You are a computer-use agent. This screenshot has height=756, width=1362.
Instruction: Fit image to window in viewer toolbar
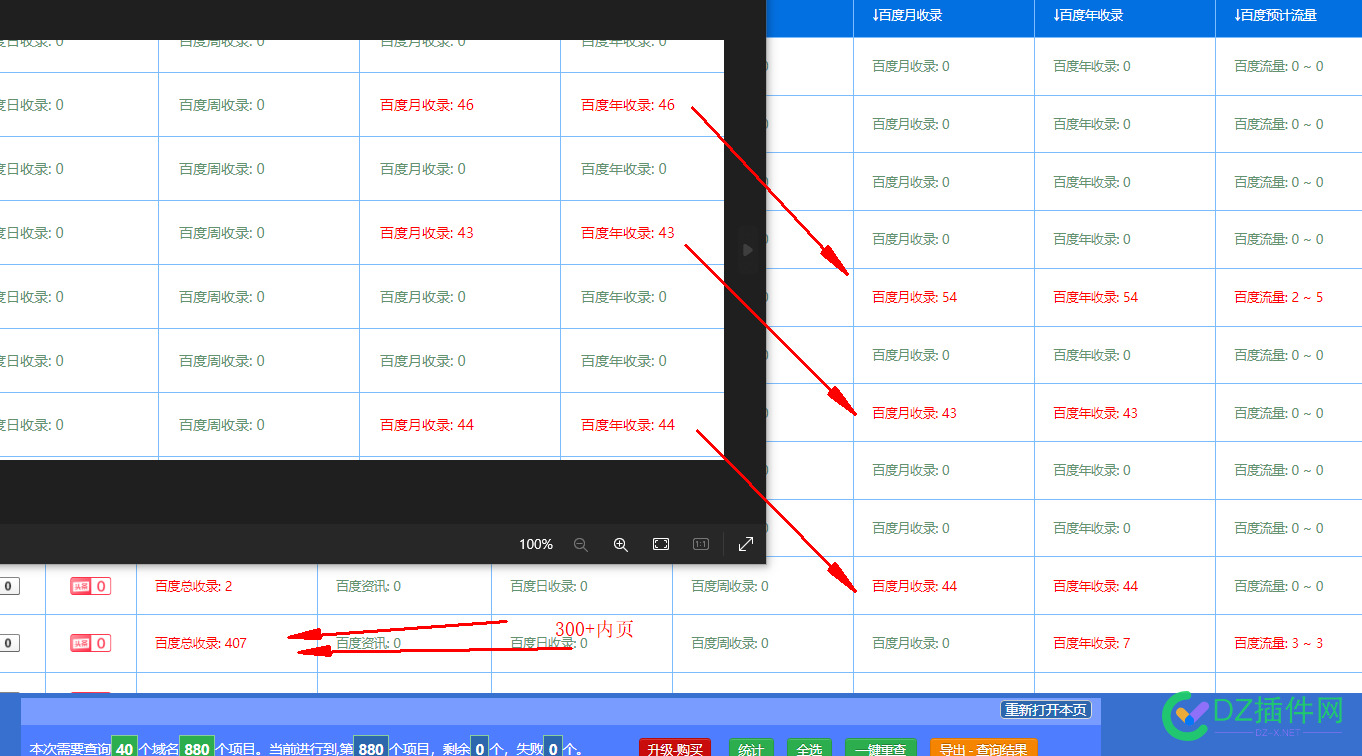point(661,544)
